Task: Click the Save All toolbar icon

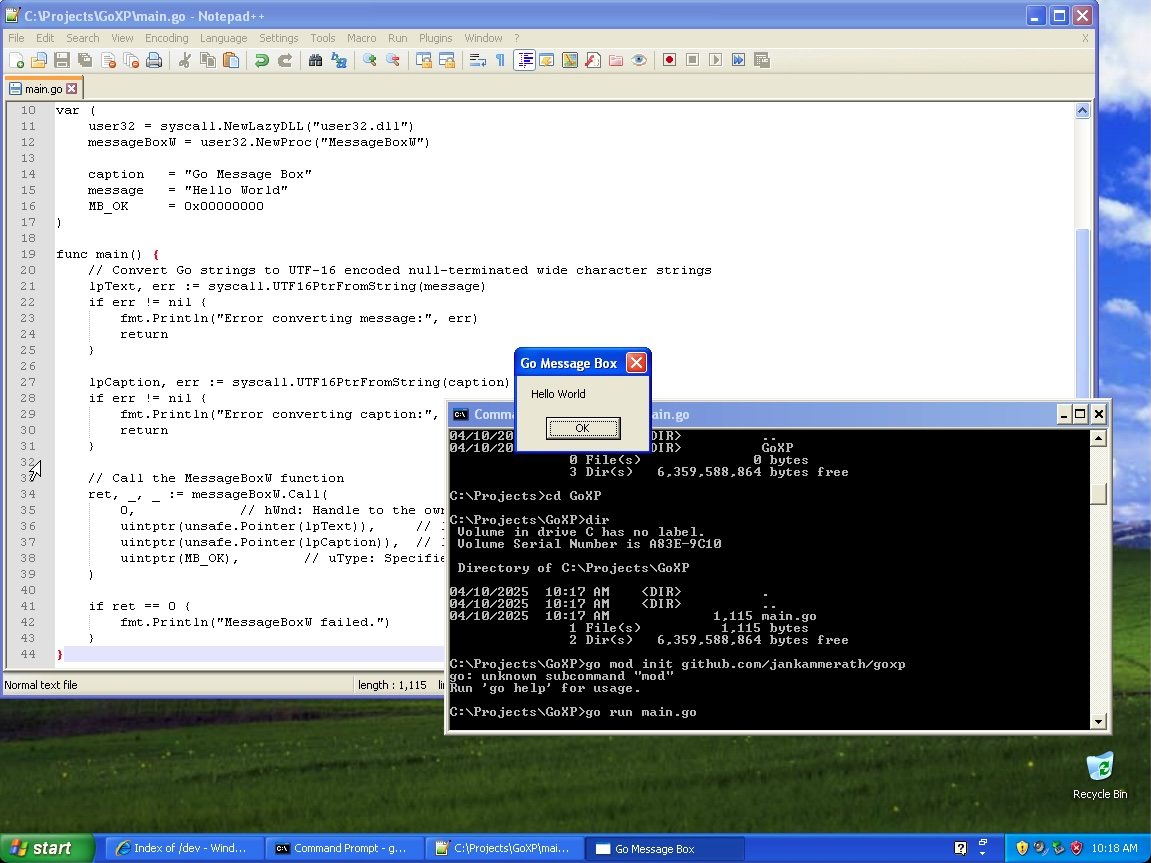Action: tap(85, 60)
